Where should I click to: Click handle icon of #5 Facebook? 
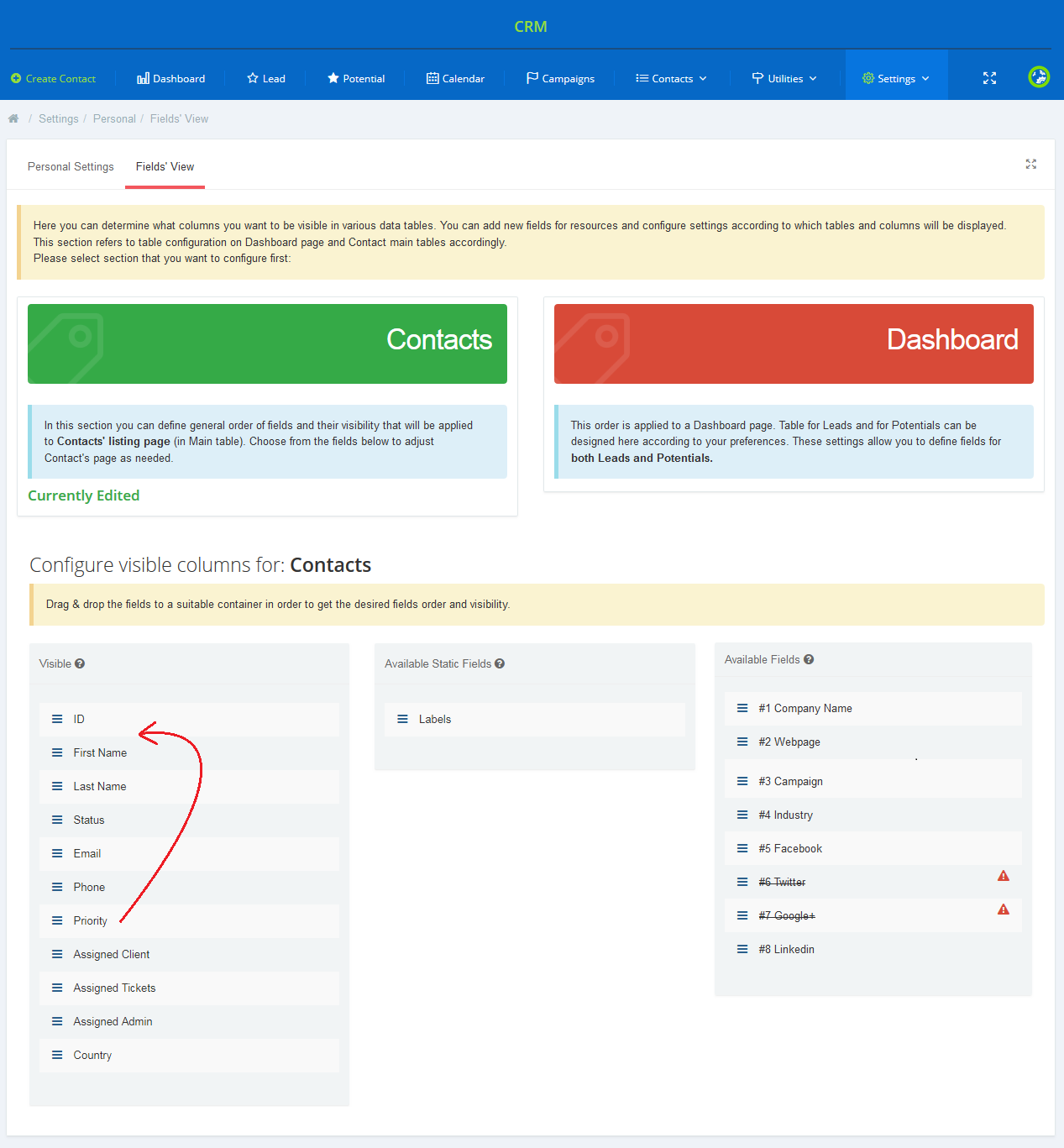(x=742, y=848)
